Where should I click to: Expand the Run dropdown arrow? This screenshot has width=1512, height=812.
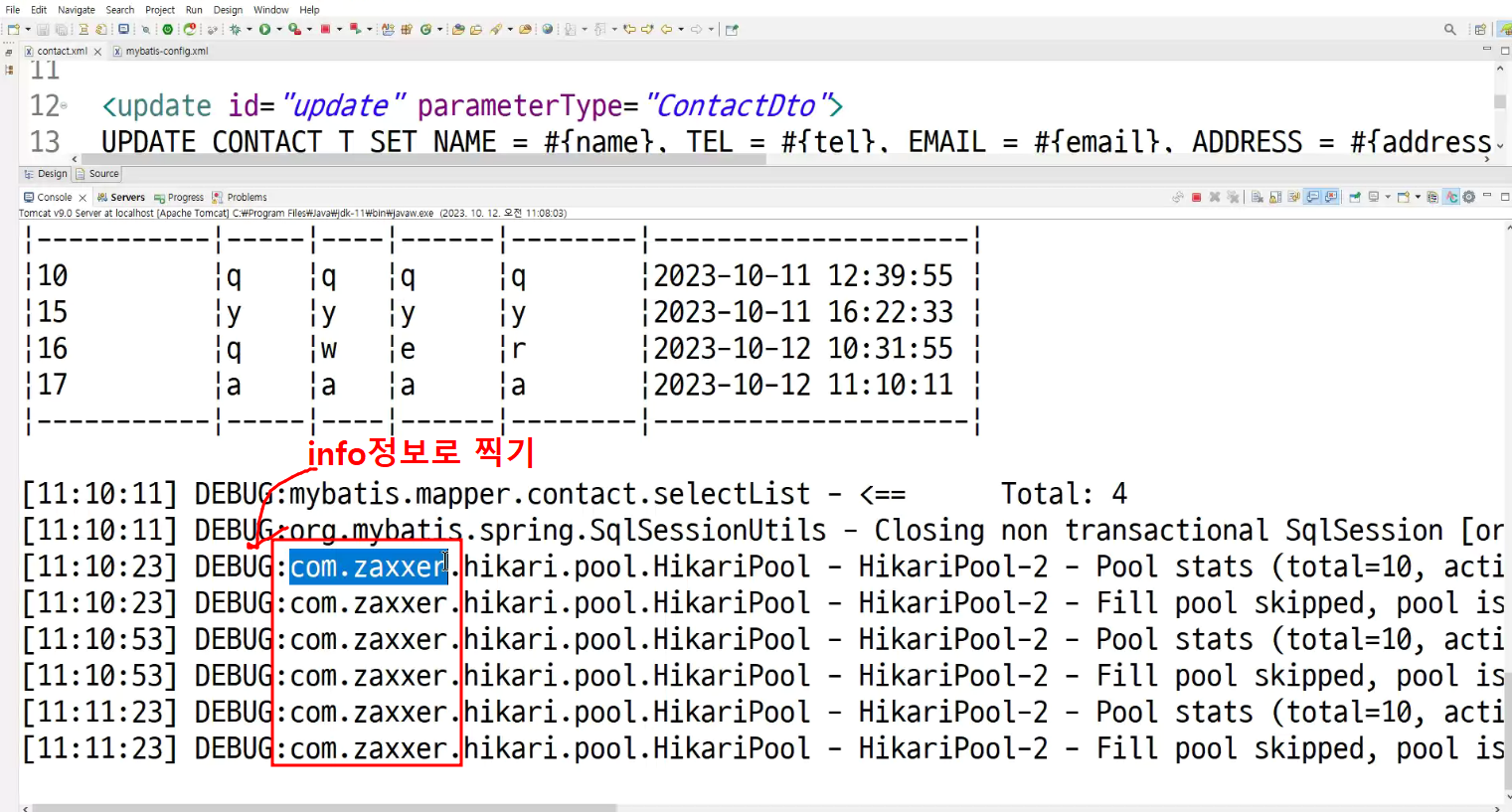click(279, 29)
